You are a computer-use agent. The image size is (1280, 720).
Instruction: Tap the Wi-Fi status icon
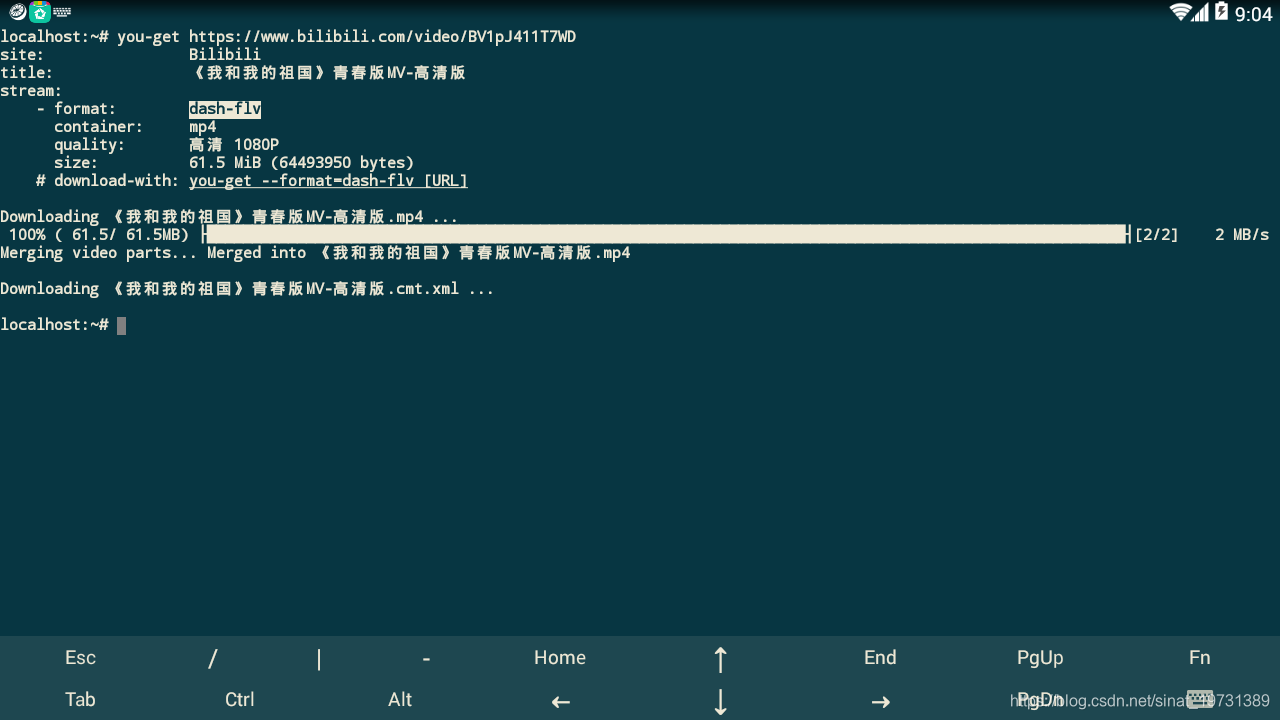1180,12
